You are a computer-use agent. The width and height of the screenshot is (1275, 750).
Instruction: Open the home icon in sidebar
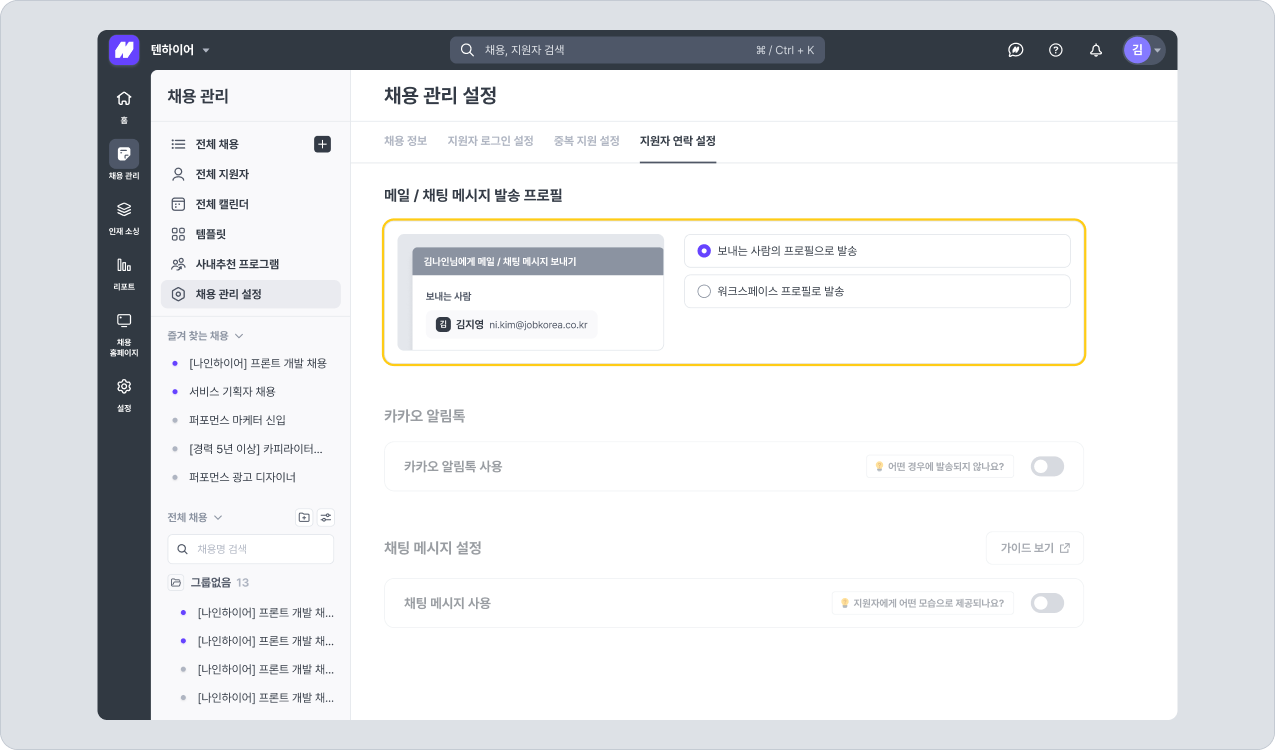coord(124,98)
